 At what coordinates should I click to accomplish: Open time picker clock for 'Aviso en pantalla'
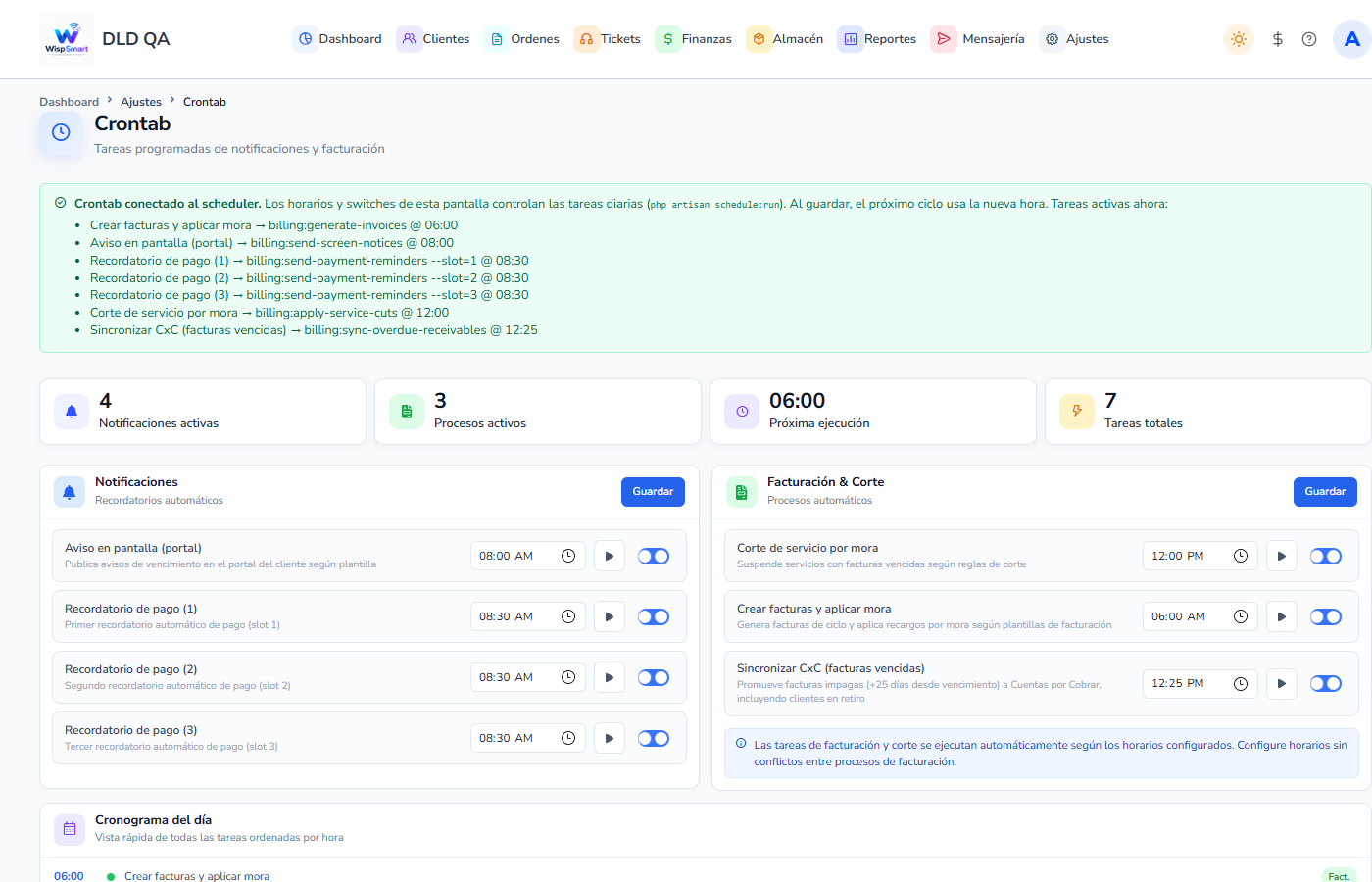568,556
